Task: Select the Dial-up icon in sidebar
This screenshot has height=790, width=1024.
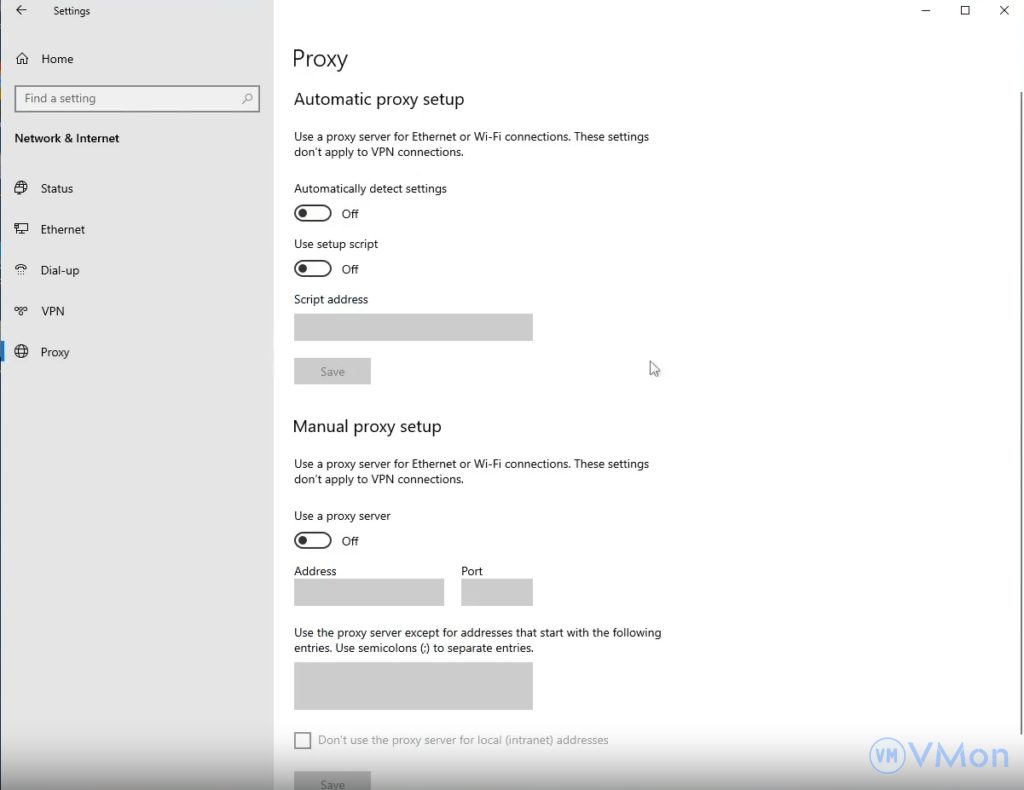Action: tap(21, 270)
